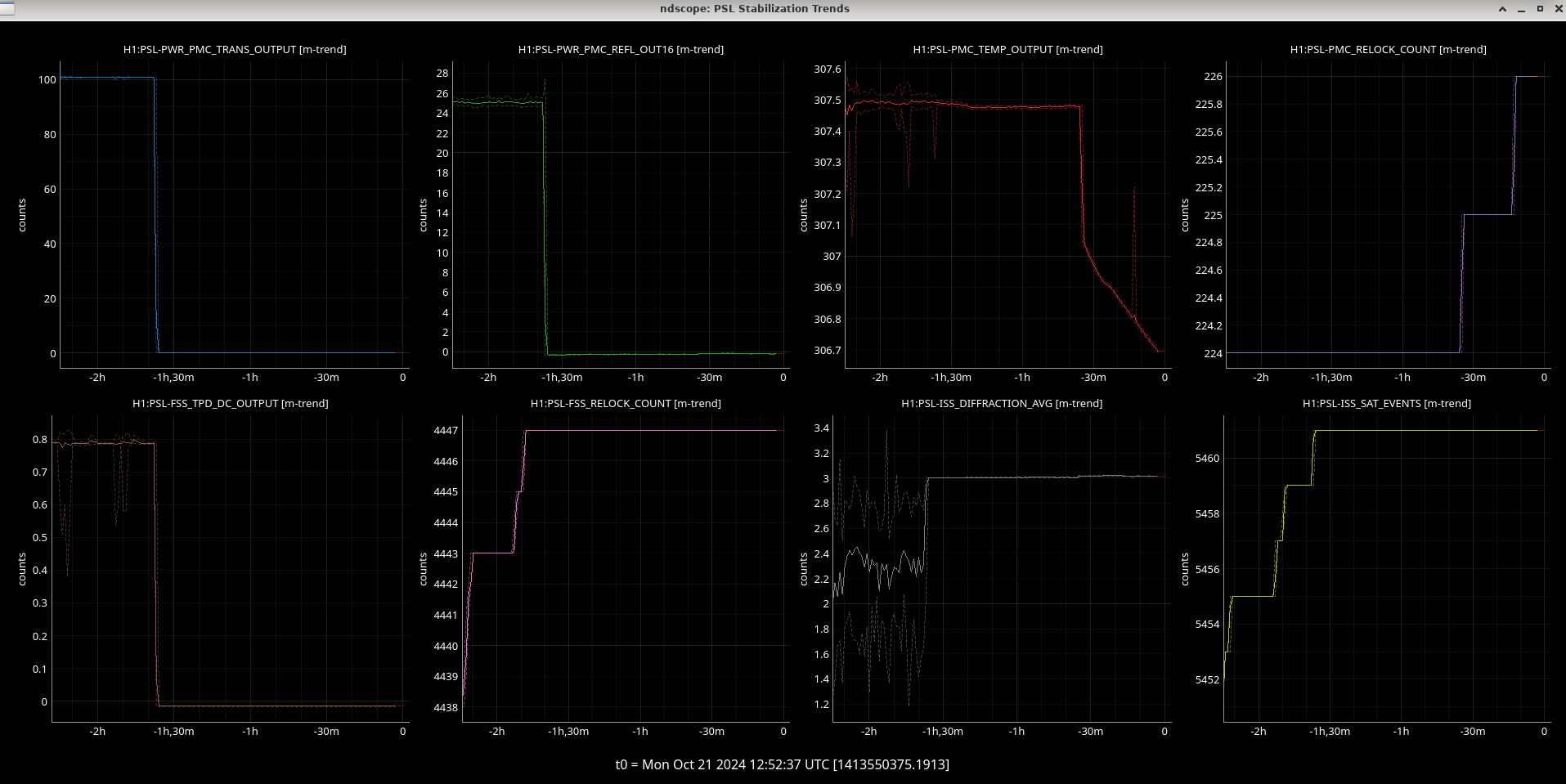Click the H1:PSL-ISS_DIFFRACTION_AVG plot title
Screen dimensions: 1566x784
coord(1002,403)
